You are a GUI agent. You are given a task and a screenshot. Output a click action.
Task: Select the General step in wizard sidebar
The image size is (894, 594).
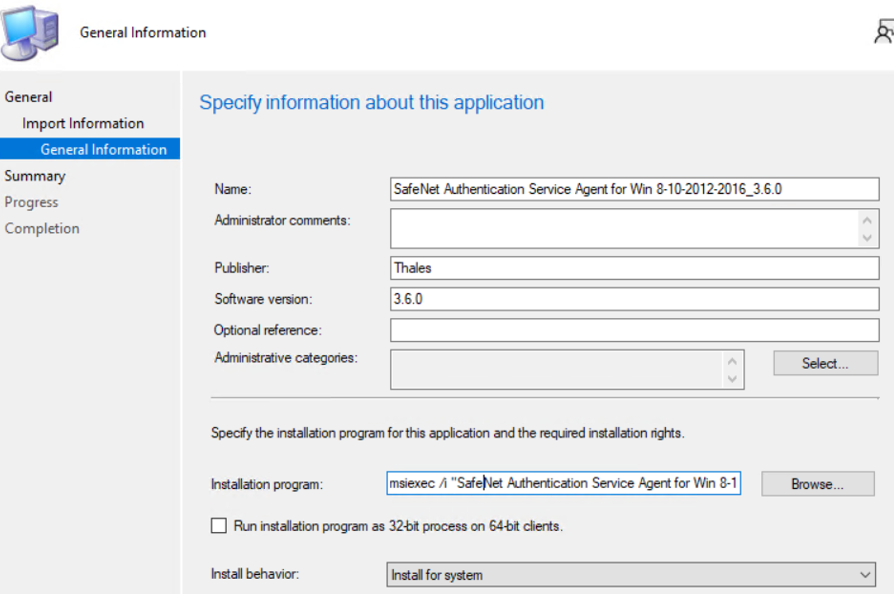pyautogui.click(x=29, y=97)
